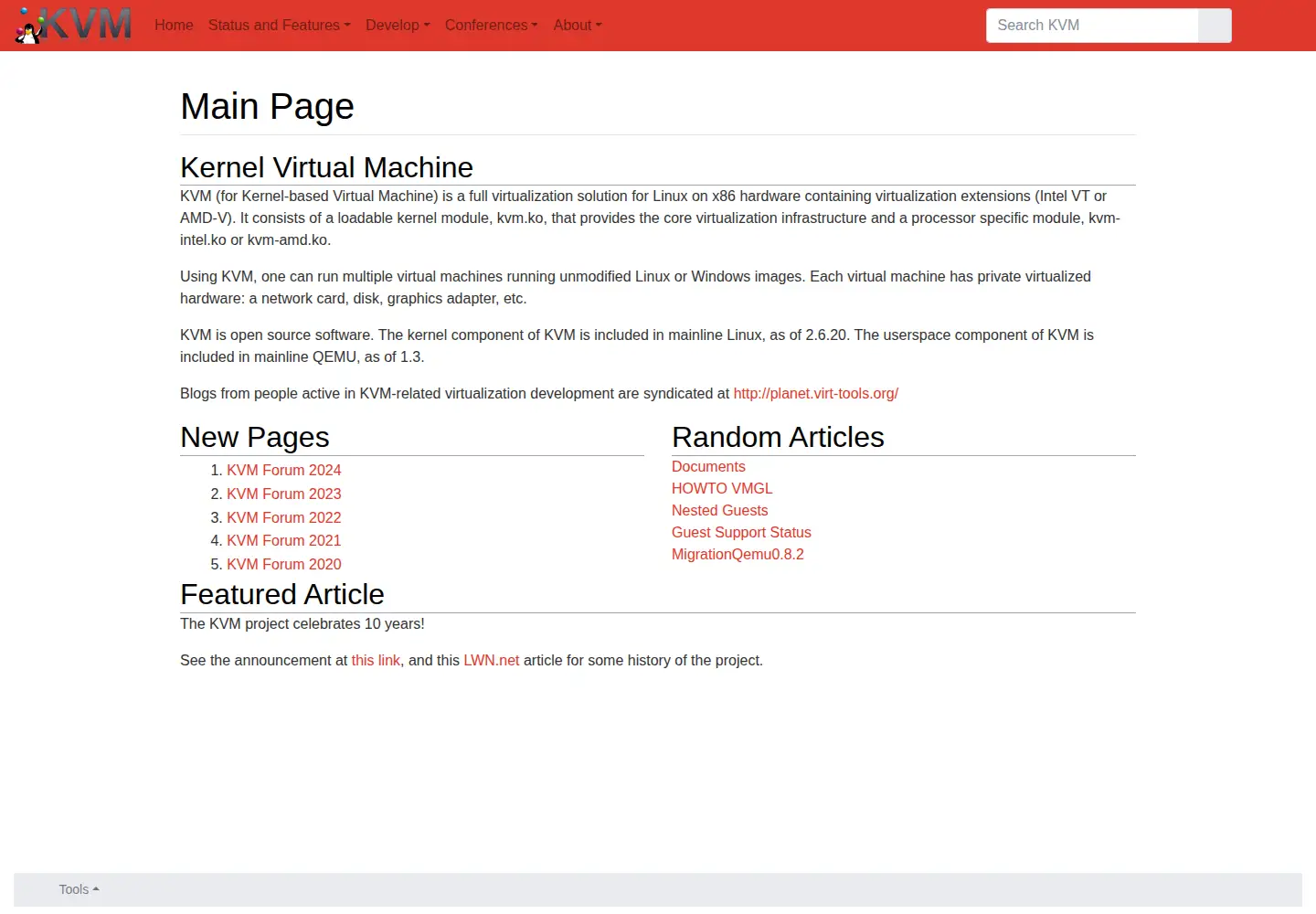
Task: Click the Main Page heading
Action: pyautogui.click(x=267, y=107)
